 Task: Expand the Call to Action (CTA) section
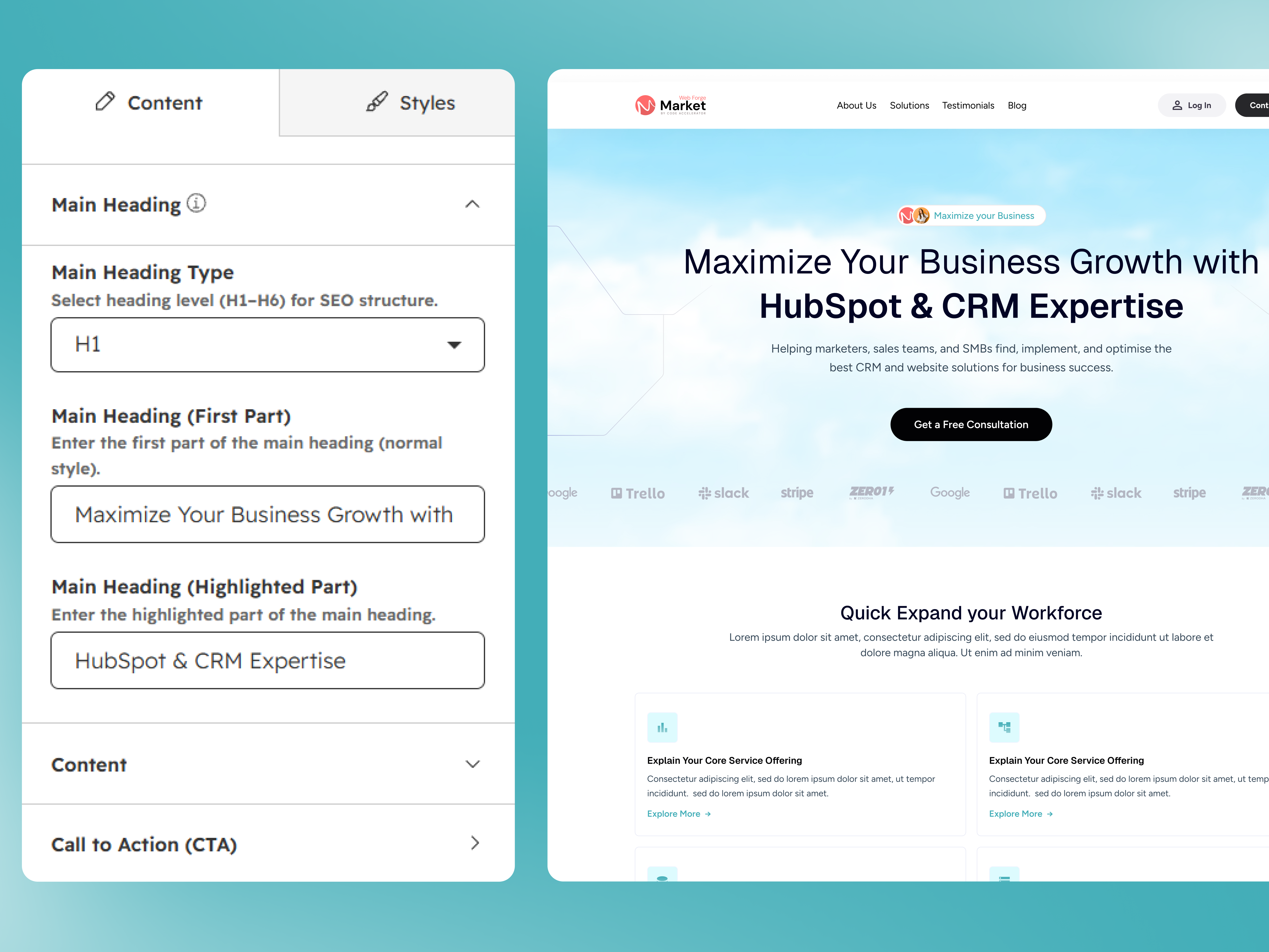[x=268, y=844]
